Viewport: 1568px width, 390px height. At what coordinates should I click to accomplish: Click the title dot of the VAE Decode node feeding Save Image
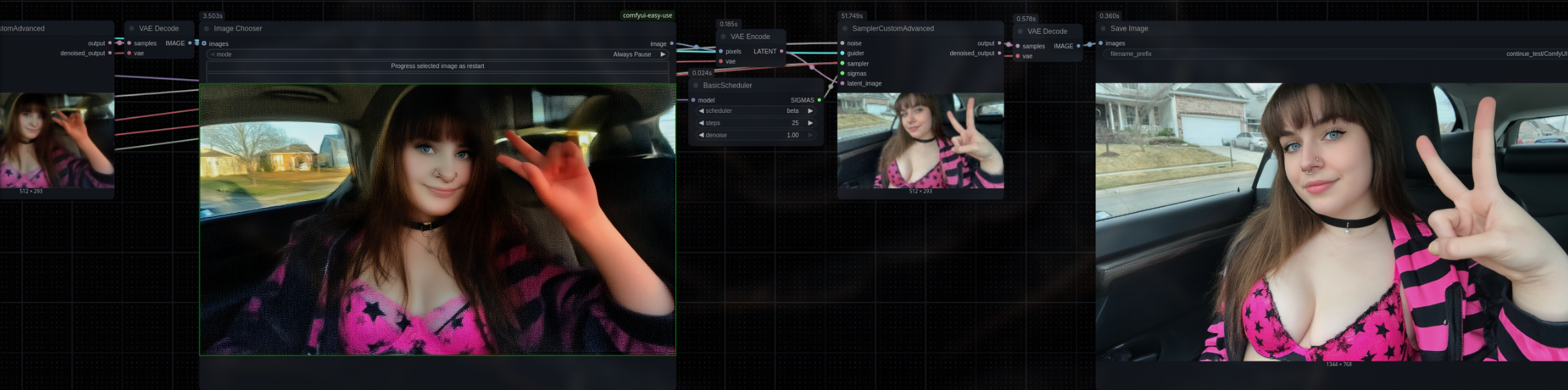click(1020, 31)
